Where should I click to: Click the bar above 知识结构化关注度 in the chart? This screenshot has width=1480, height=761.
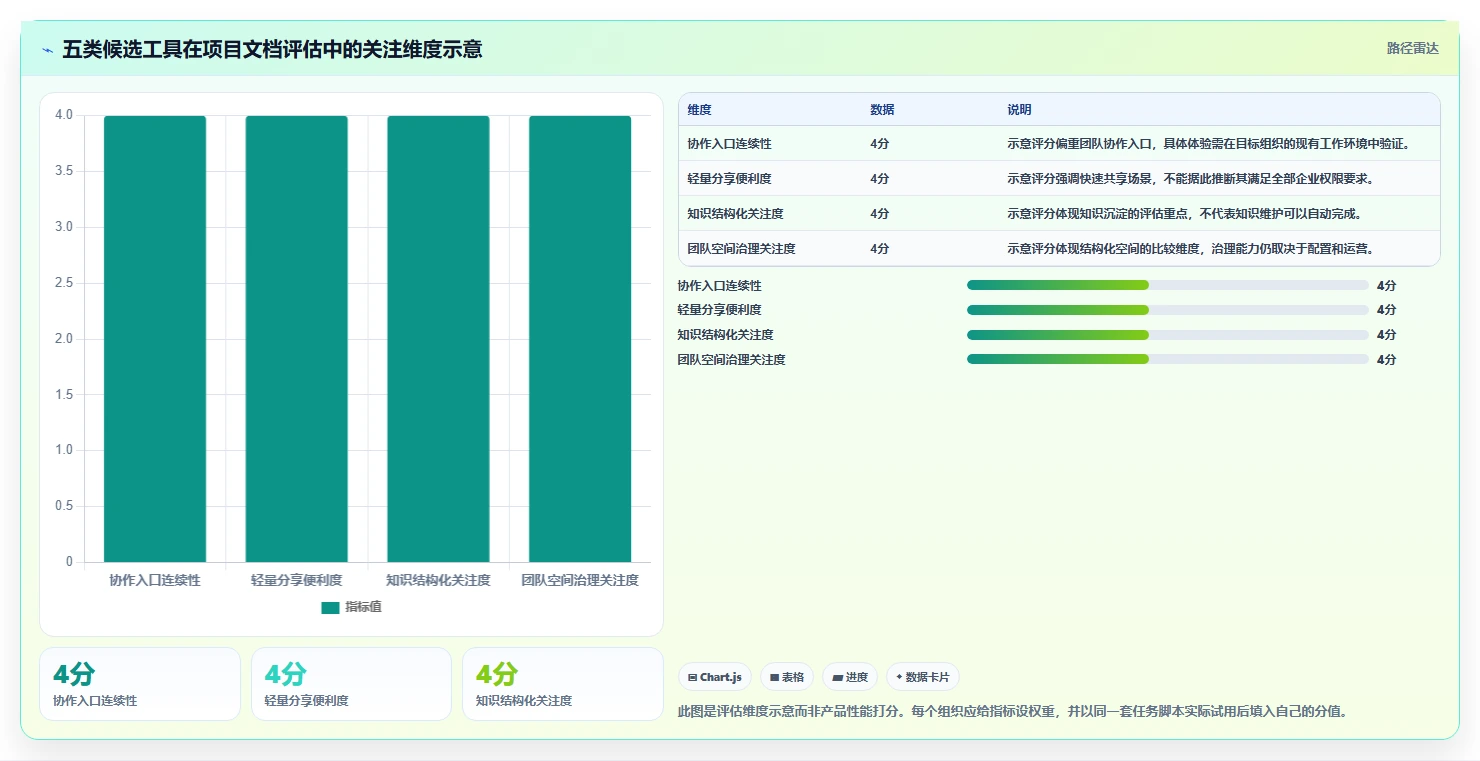[438, 339]
